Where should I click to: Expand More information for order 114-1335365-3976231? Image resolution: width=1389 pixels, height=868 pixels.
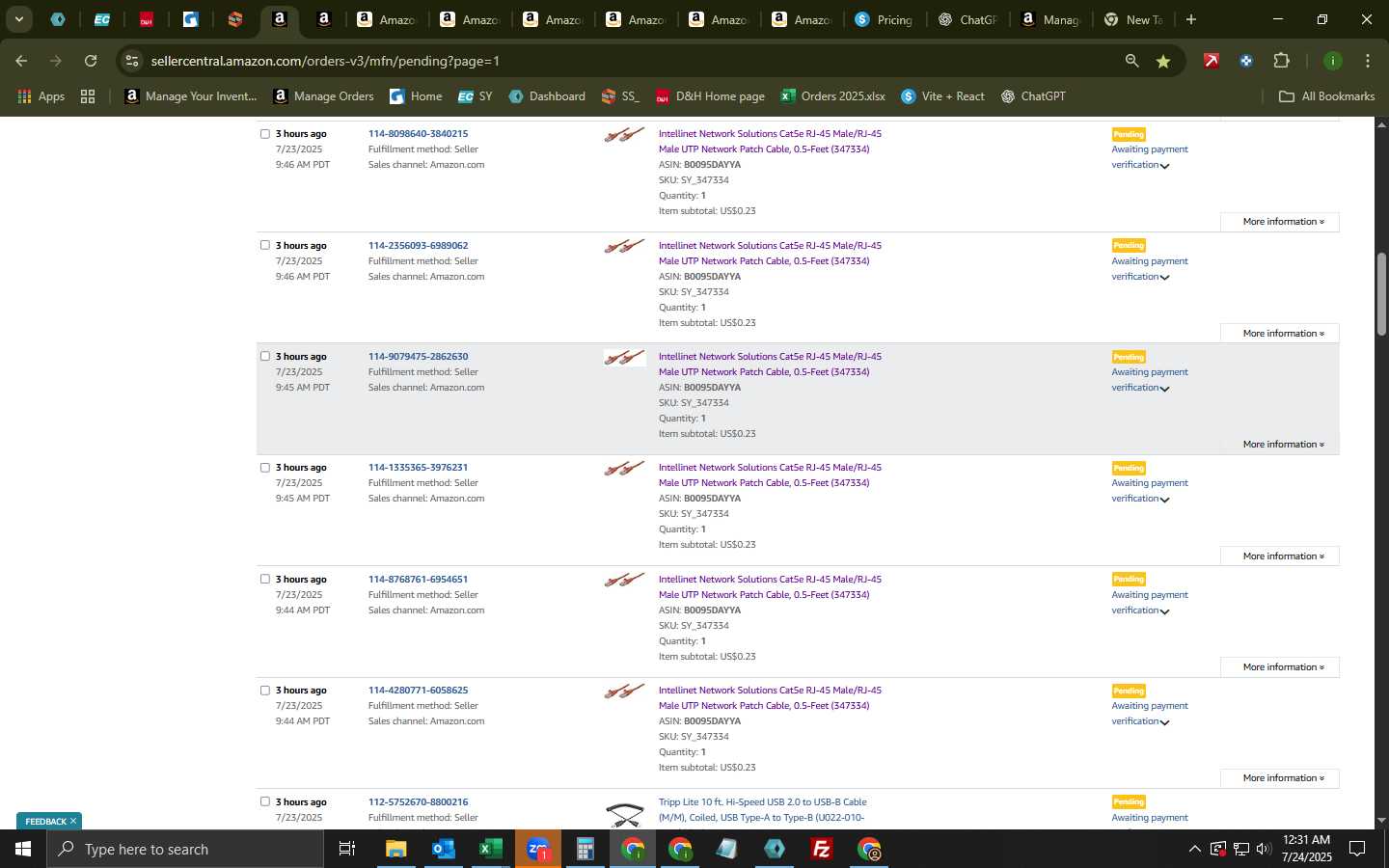(x=1279, y=556)
